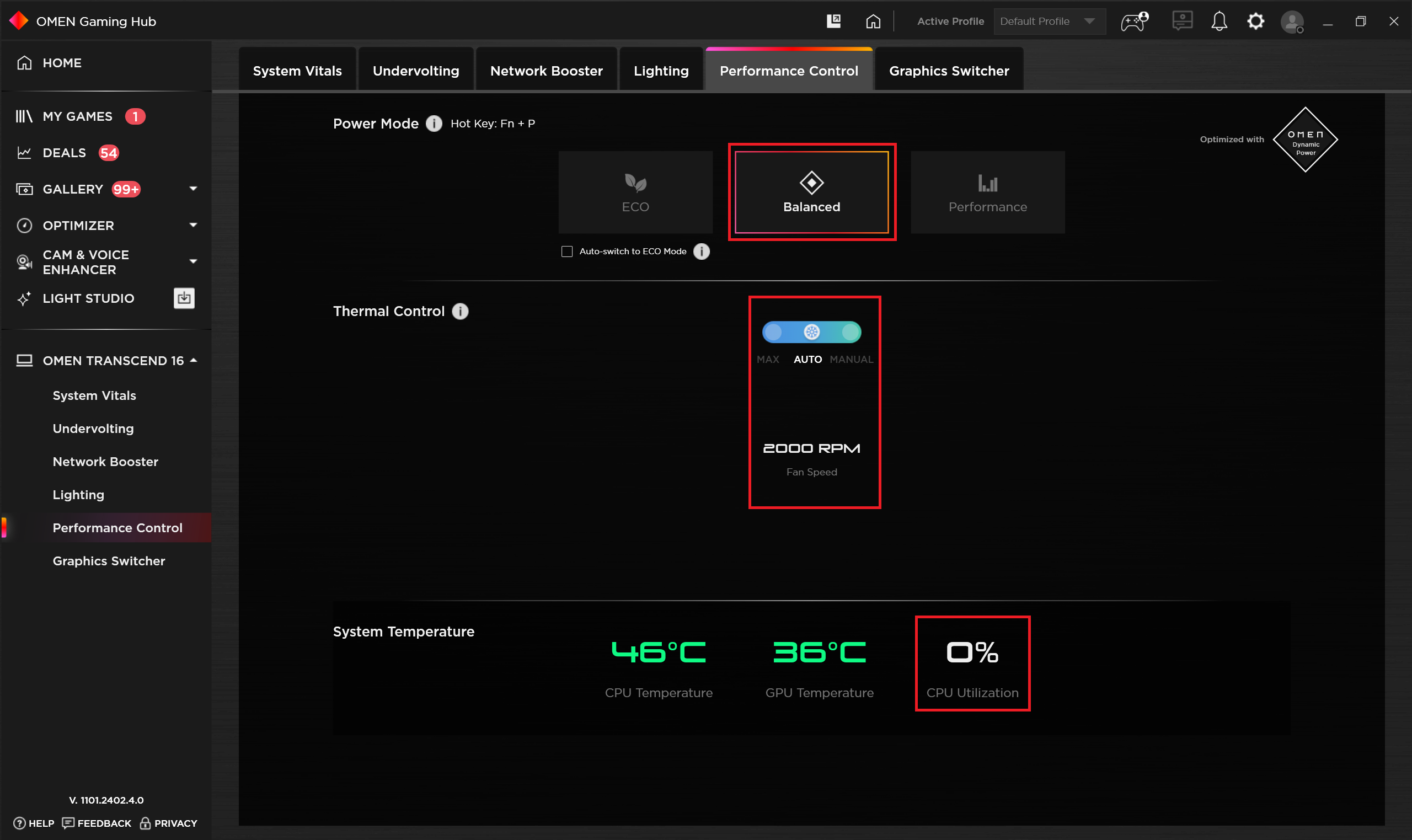The width and height of the screenshot is (1412, 840).
Task: Enable the Auto-switch to ECO Mode checkbox
Action: click(x=567, y=252)
